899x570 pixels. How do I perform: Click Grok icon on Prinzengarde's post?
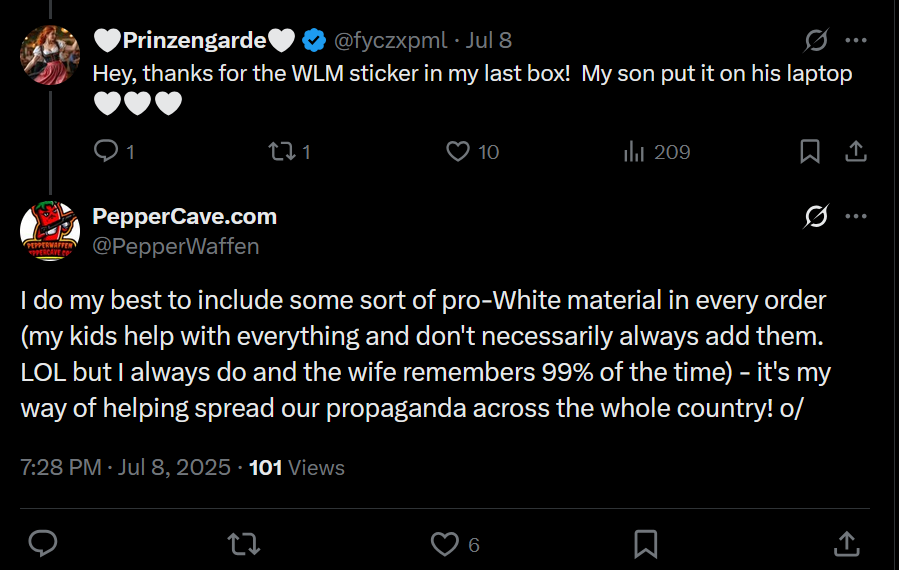(816, 41)
